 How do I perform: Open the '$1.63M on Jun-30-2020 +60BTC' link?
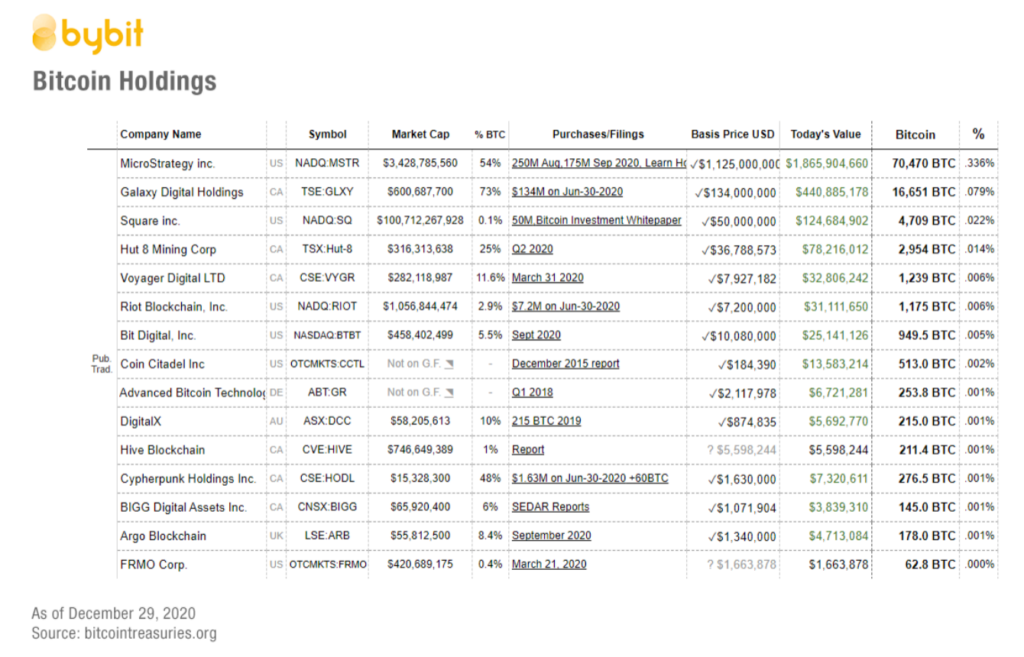[x=590, y=479]
